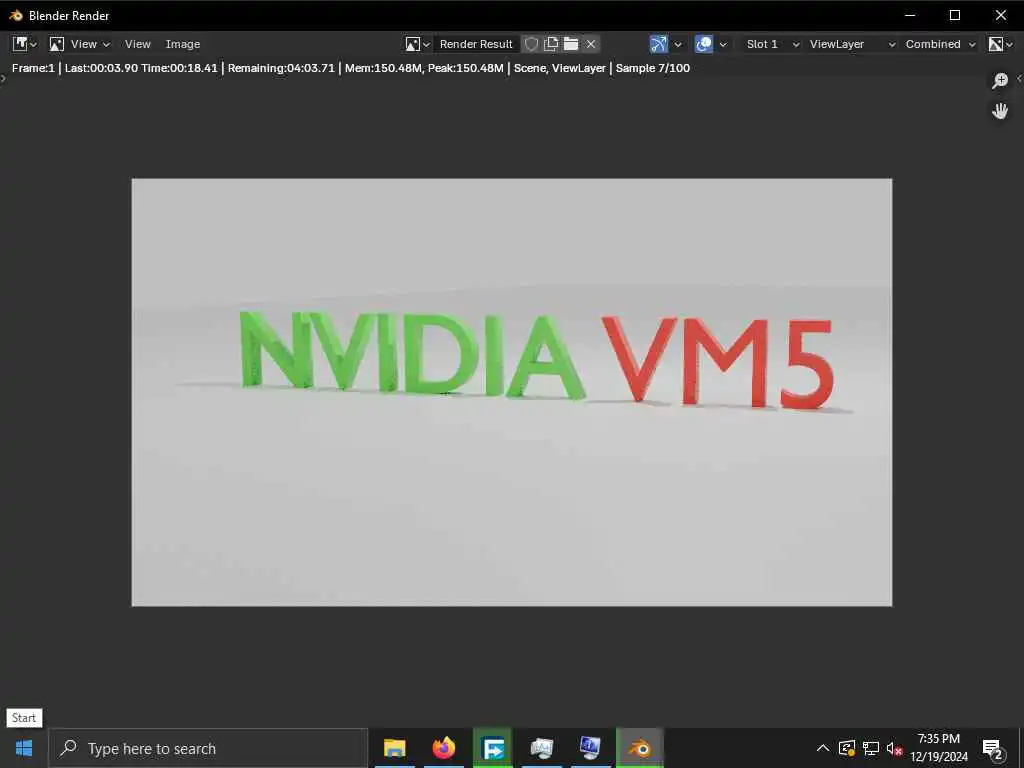Image resolution: width=1024 pixels, height=768 pixels.
Task: Open the editor type selector icon
Action: 25,44
